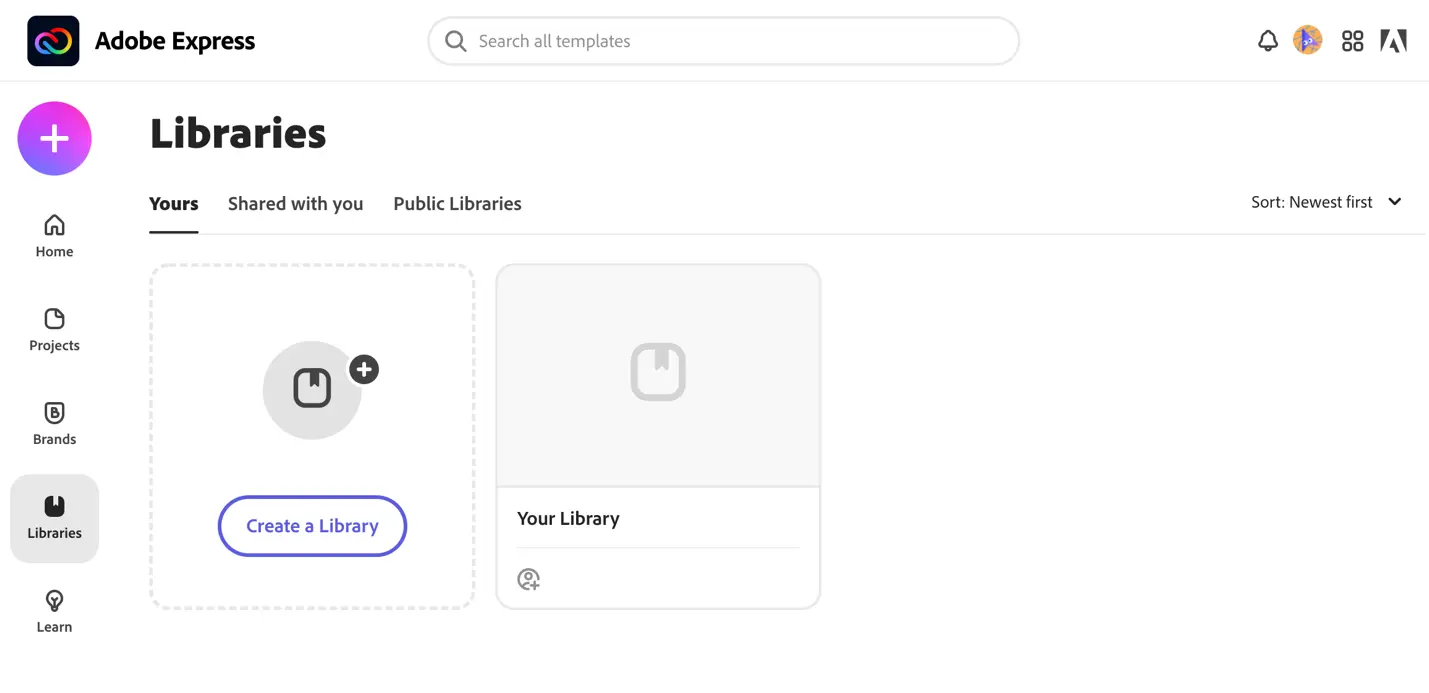Click the small plus on the library avatar

click(364, 369)
